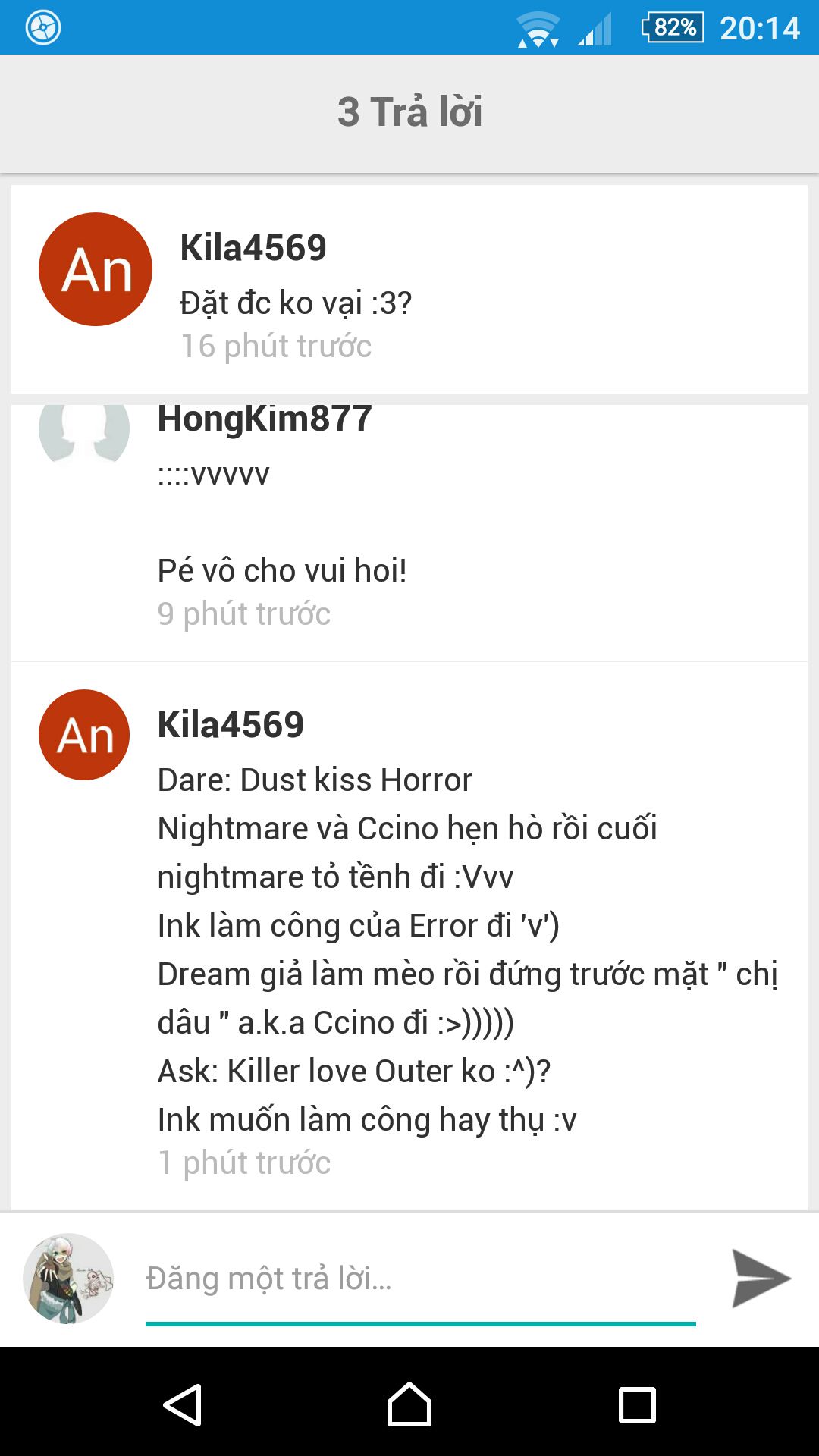Tap the Wi-Fi status icon
Image resolution: width=819 pixels, height=1456 pixels.
(x=538, y=30)
